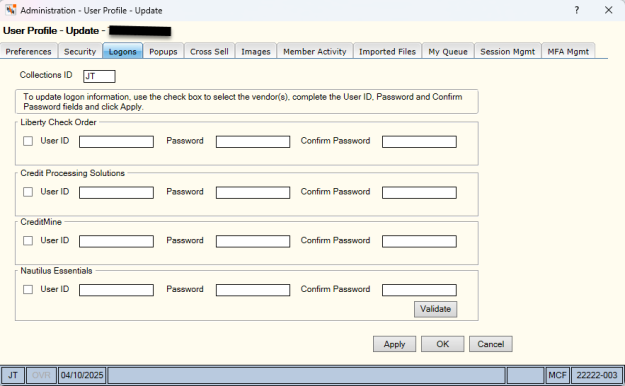Click the Apply button

pyautogui.click(x=394, y=344)
